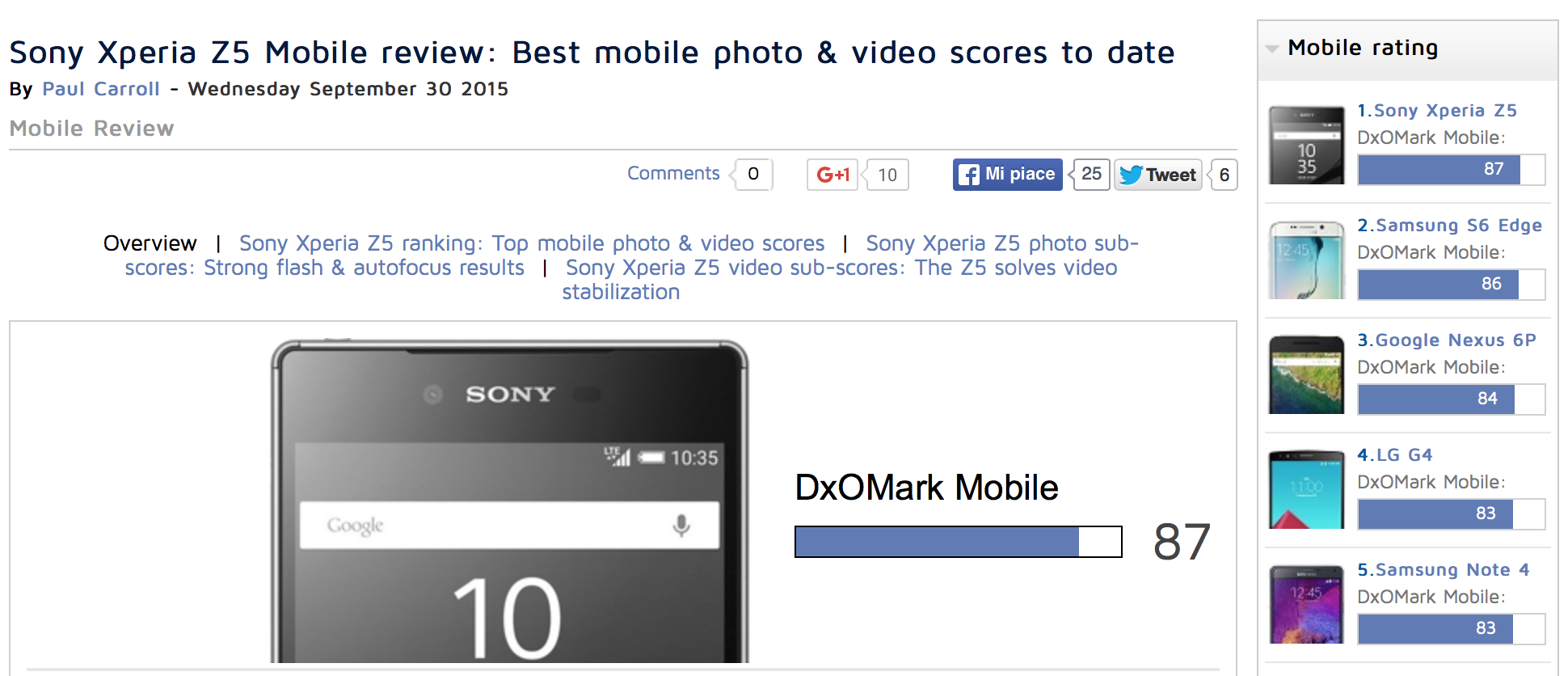Open the Comments link

(x=673, y=173)
